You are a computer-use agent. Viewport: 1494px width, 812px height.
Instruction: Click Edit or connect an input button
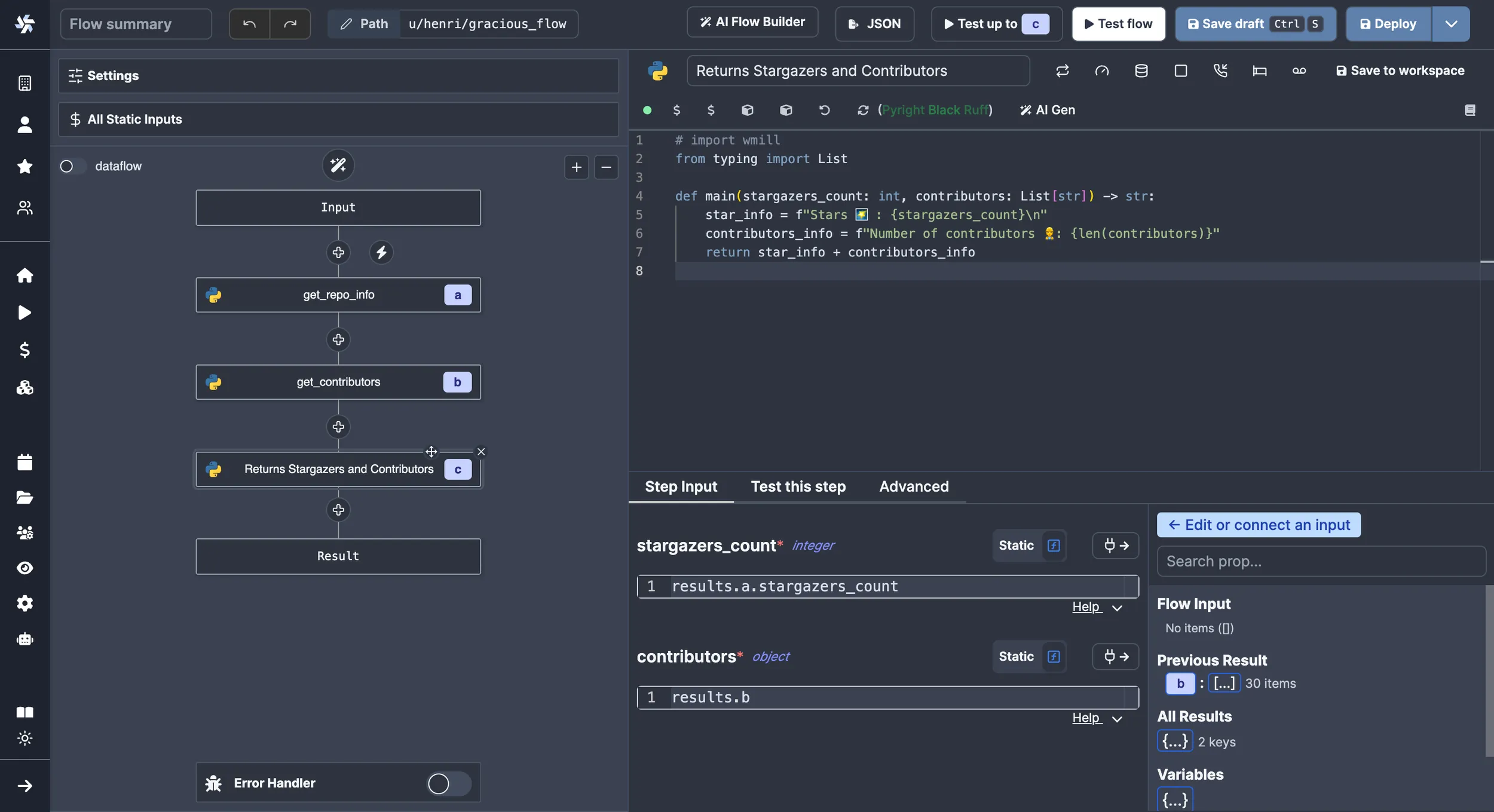point(1259,525)
